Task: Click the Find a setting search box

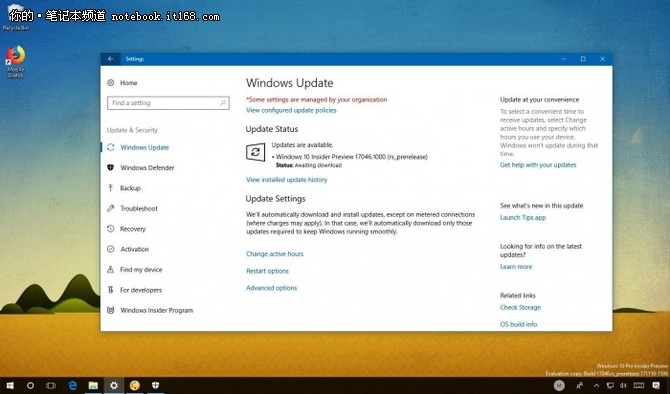Action: click(168, 103)
